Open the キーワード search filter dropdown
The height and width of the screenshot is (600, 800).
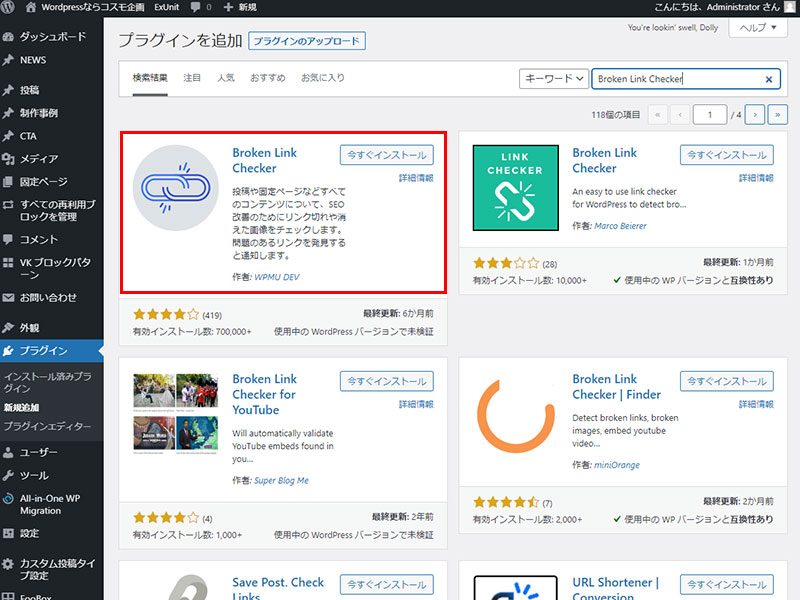tap(553, 78)
